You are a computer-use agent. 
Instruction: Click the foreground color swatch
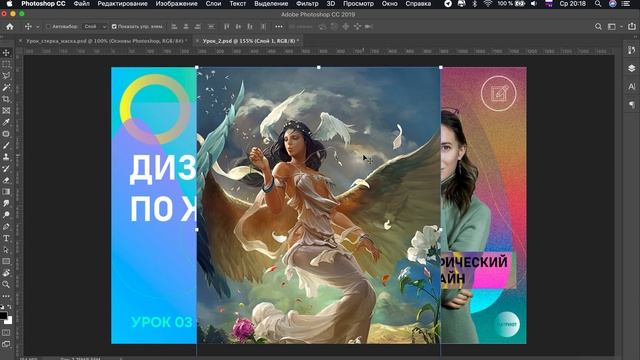pos(3,315)
